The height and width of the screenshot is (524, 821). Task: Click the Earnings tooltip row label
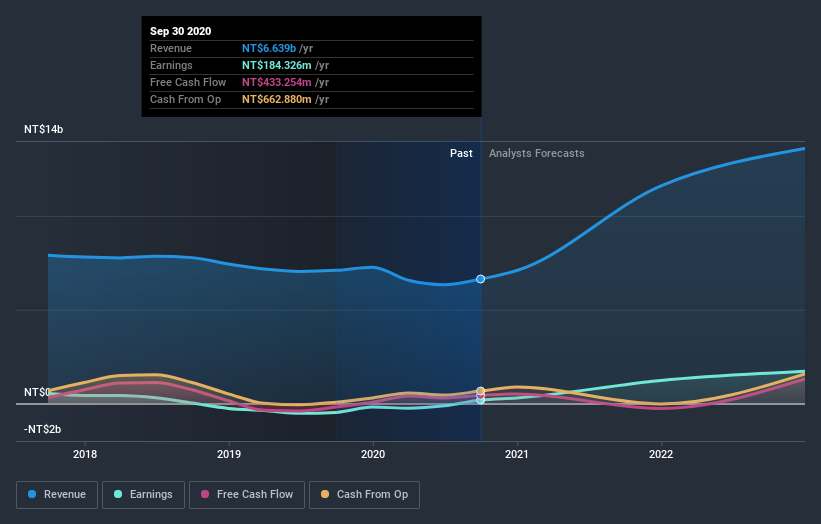tap(171, 65)
